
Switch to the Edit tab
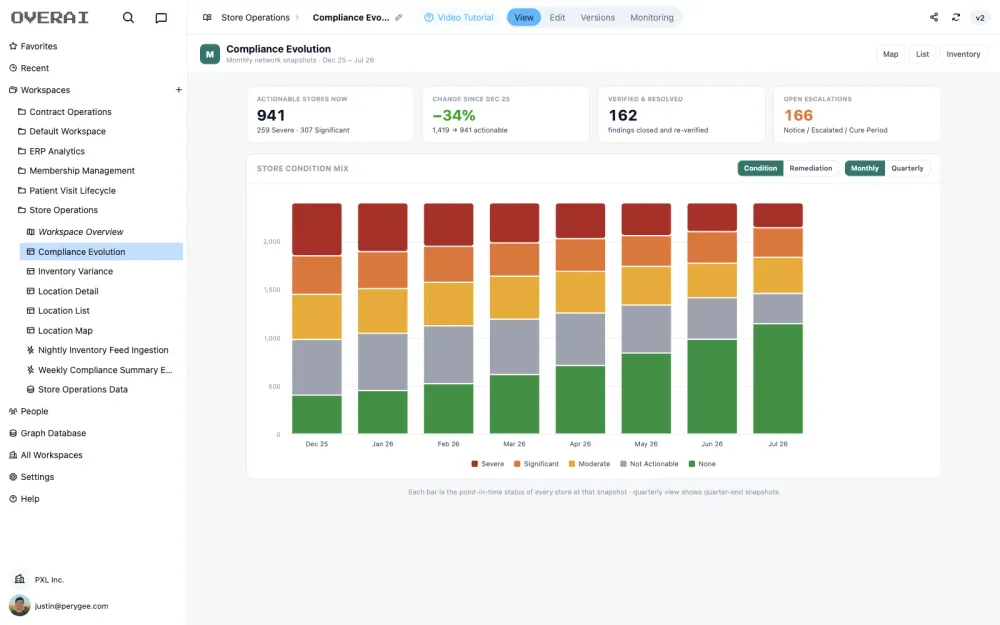tap(557, 18)
